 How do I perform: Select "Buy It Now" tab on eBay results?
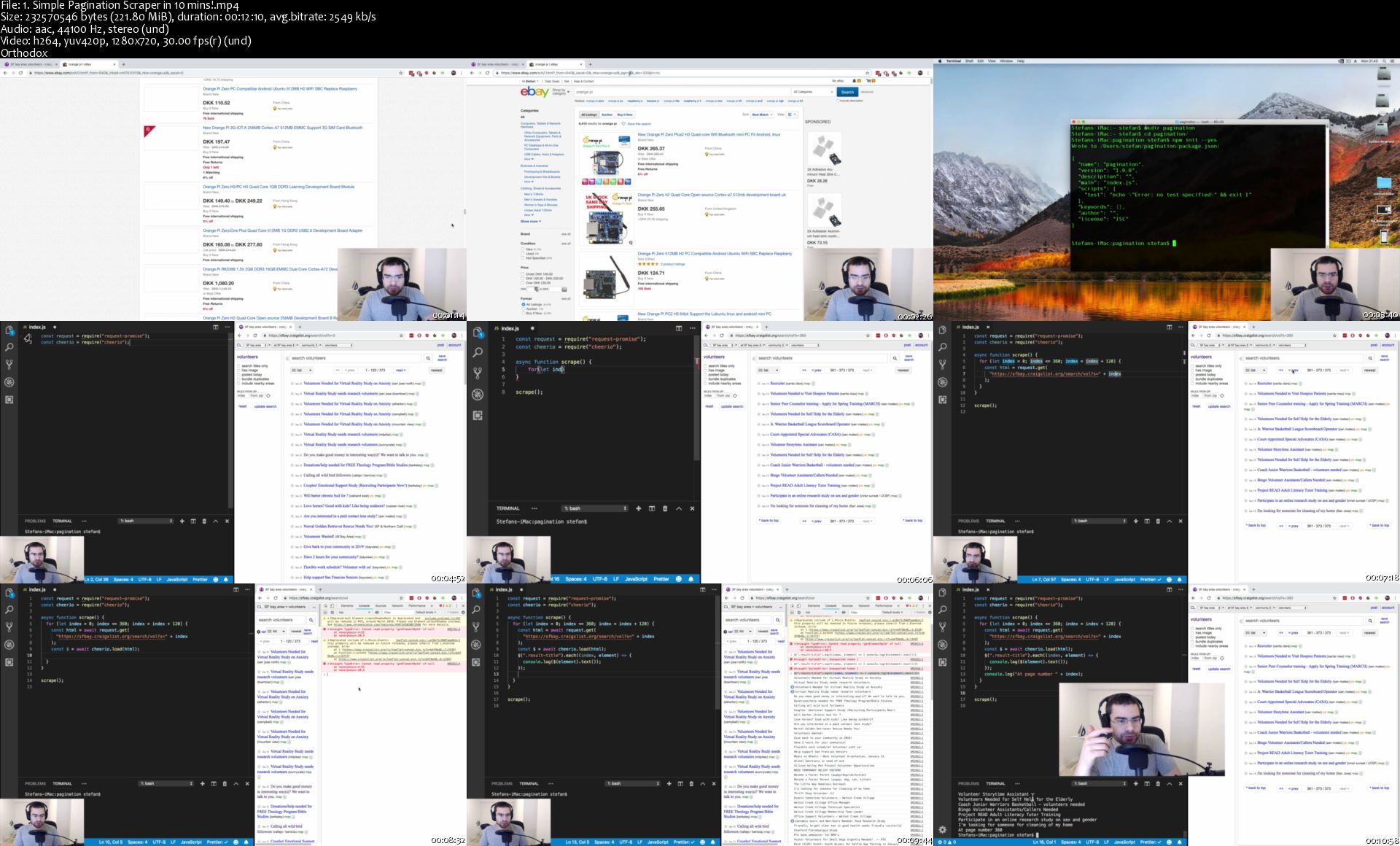pos(625,115)
